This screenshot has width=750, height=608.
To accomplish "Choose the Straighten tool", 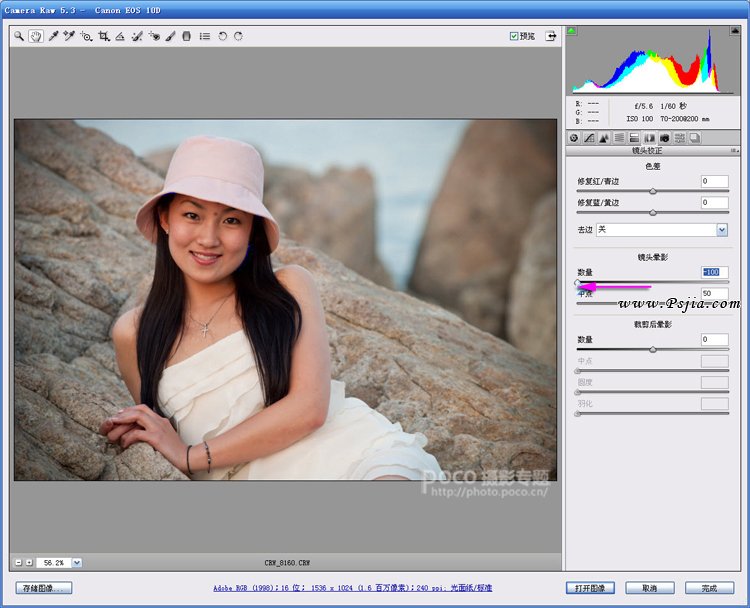I will (120, 36).
